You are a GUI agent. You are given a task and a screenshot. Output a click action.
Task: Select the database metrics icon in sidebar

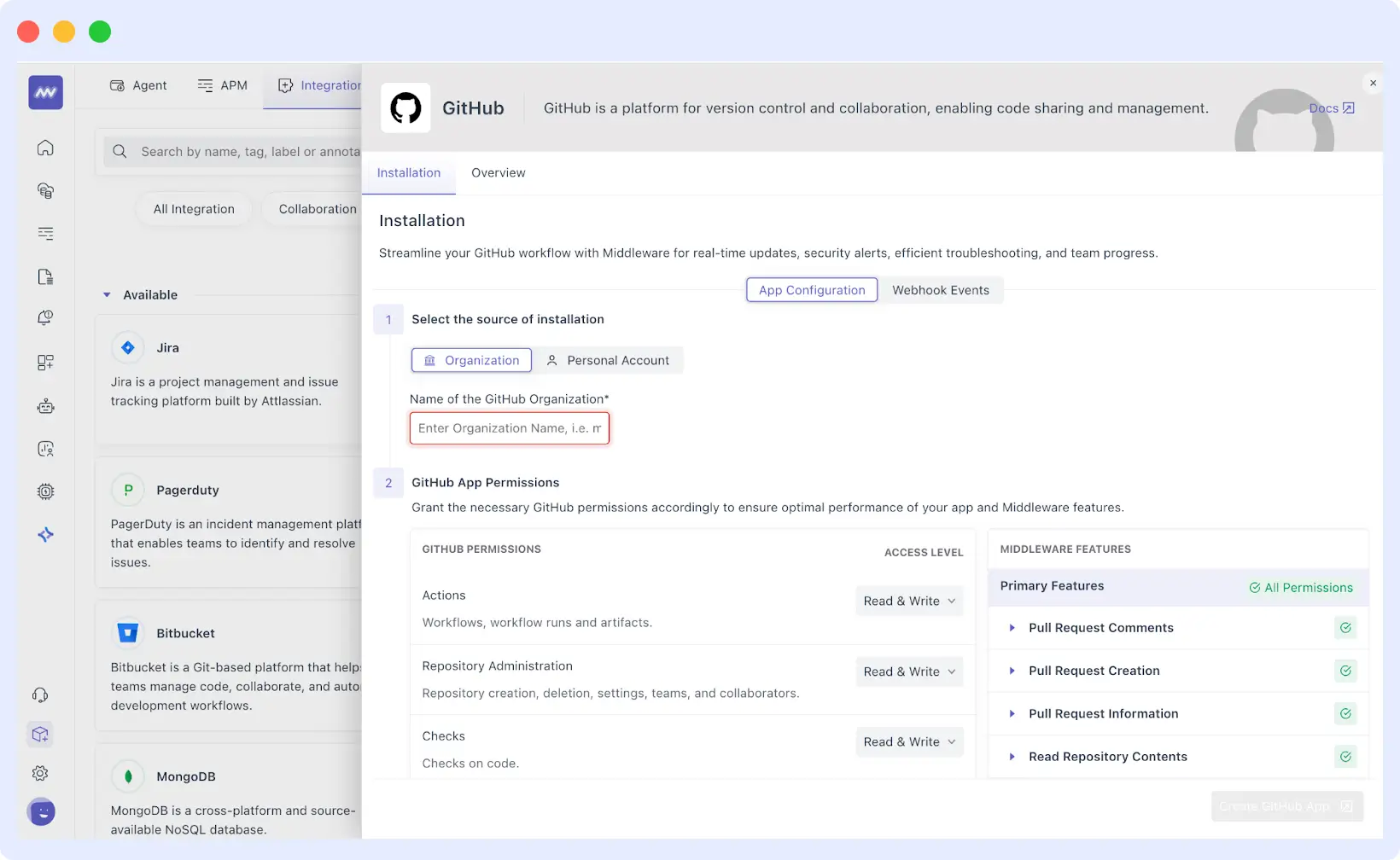click(44, 190)
